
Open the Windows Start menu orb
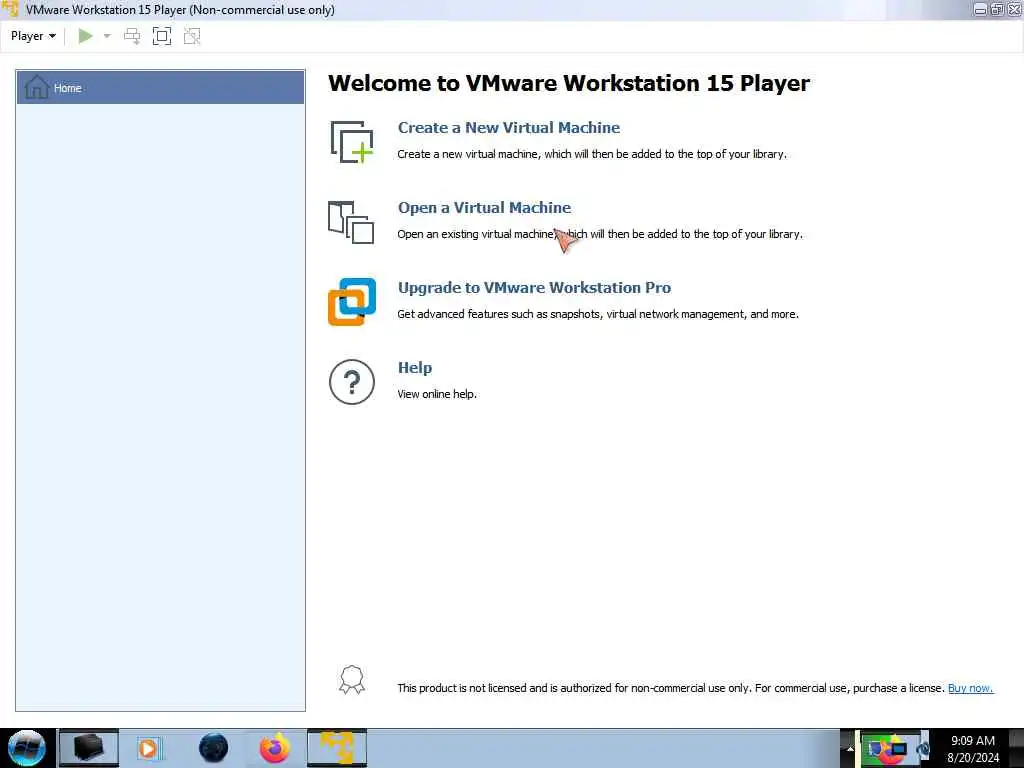(26, 748)
